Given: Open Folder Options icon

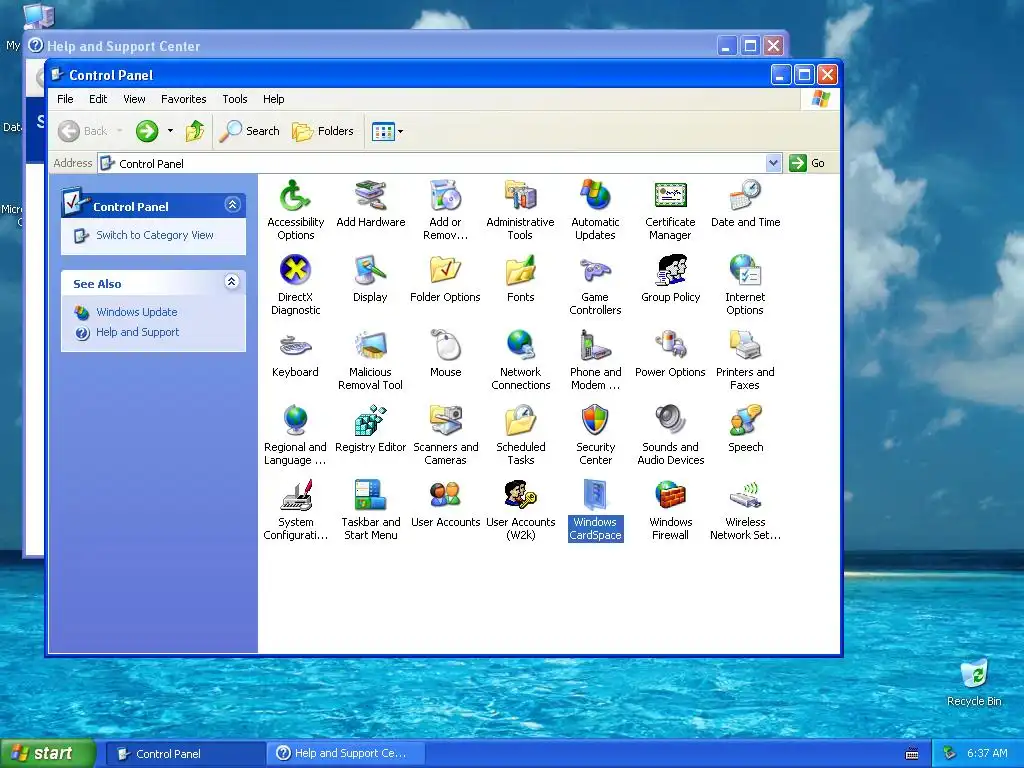Looking at the screenshot, I should coord(445,270).
